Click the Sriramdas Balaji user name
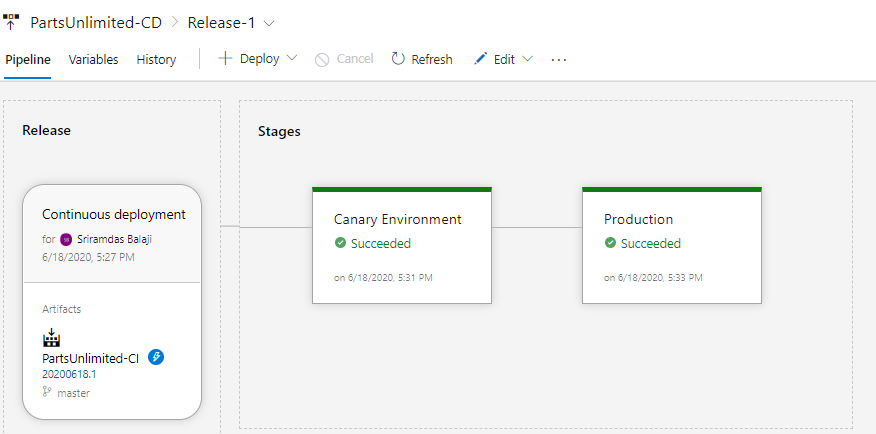 [x=115, y=239]
